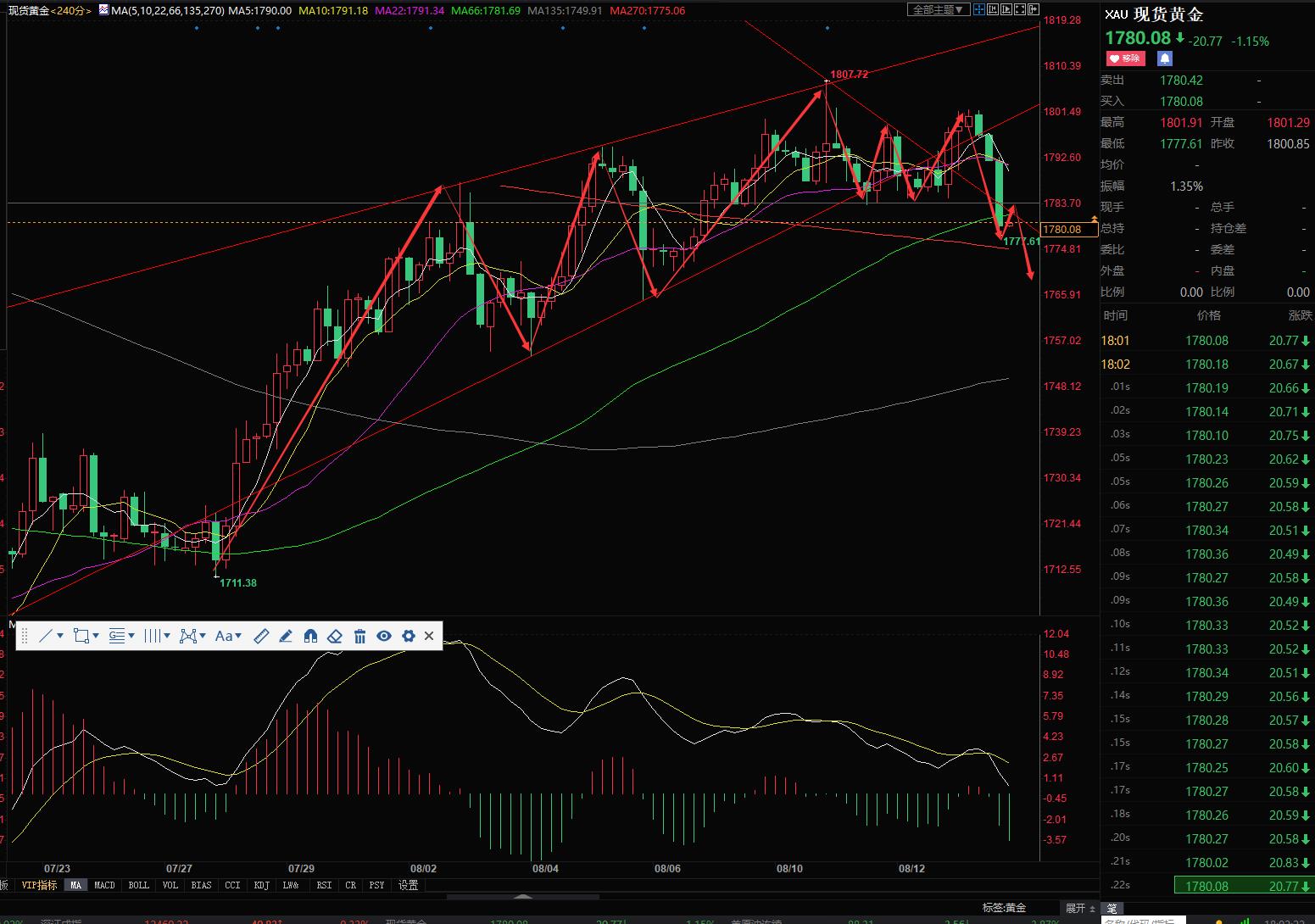Expand the line tool dropdown arrow
This screenshot has width=1315, height=924.
coord(59,636)
